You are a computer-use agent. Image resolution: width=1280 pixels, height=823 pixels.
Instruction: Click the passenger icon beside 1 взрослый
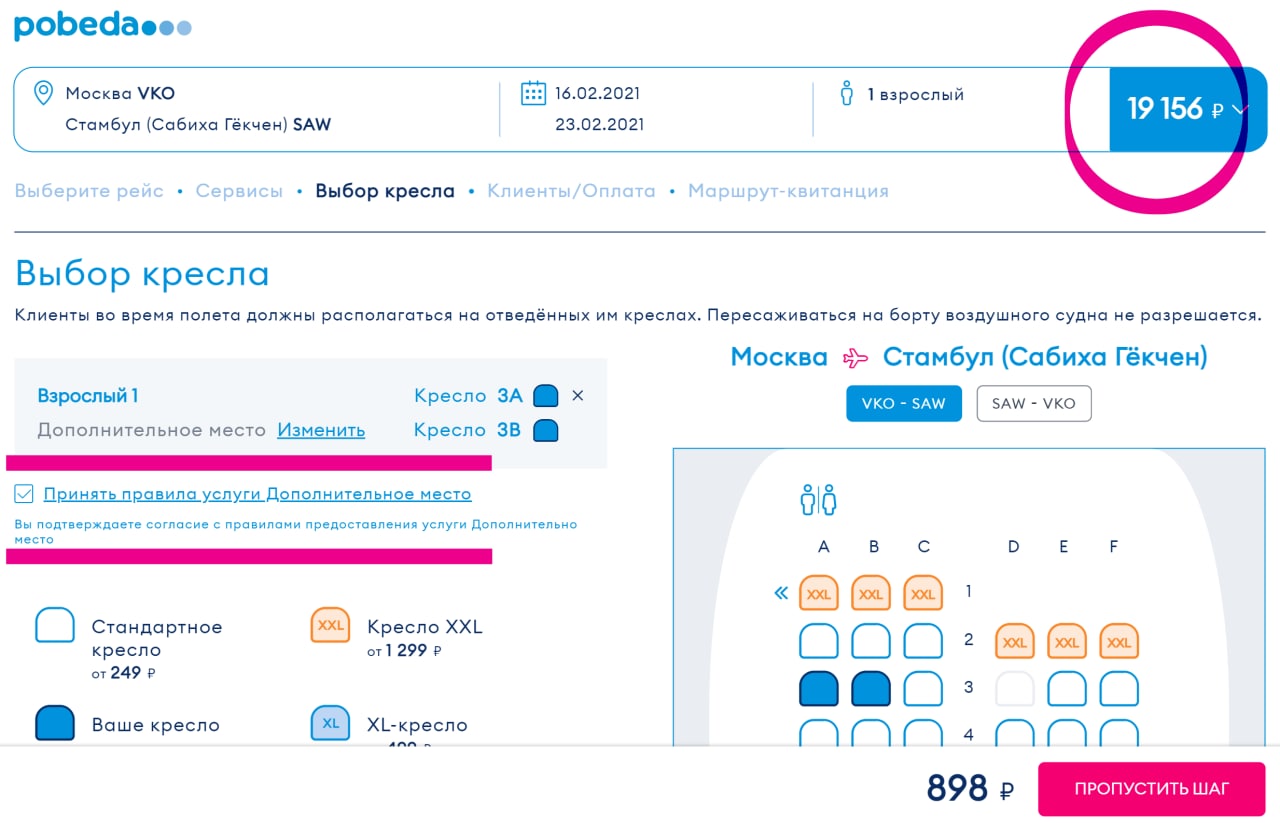pyautogui.click(x=847, y=94)
